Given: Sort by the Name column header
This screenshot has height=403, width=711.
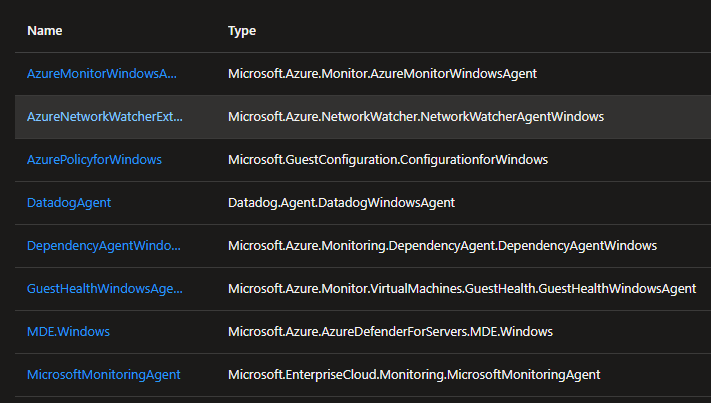Looking at the screenshot, I should [44, 30].
